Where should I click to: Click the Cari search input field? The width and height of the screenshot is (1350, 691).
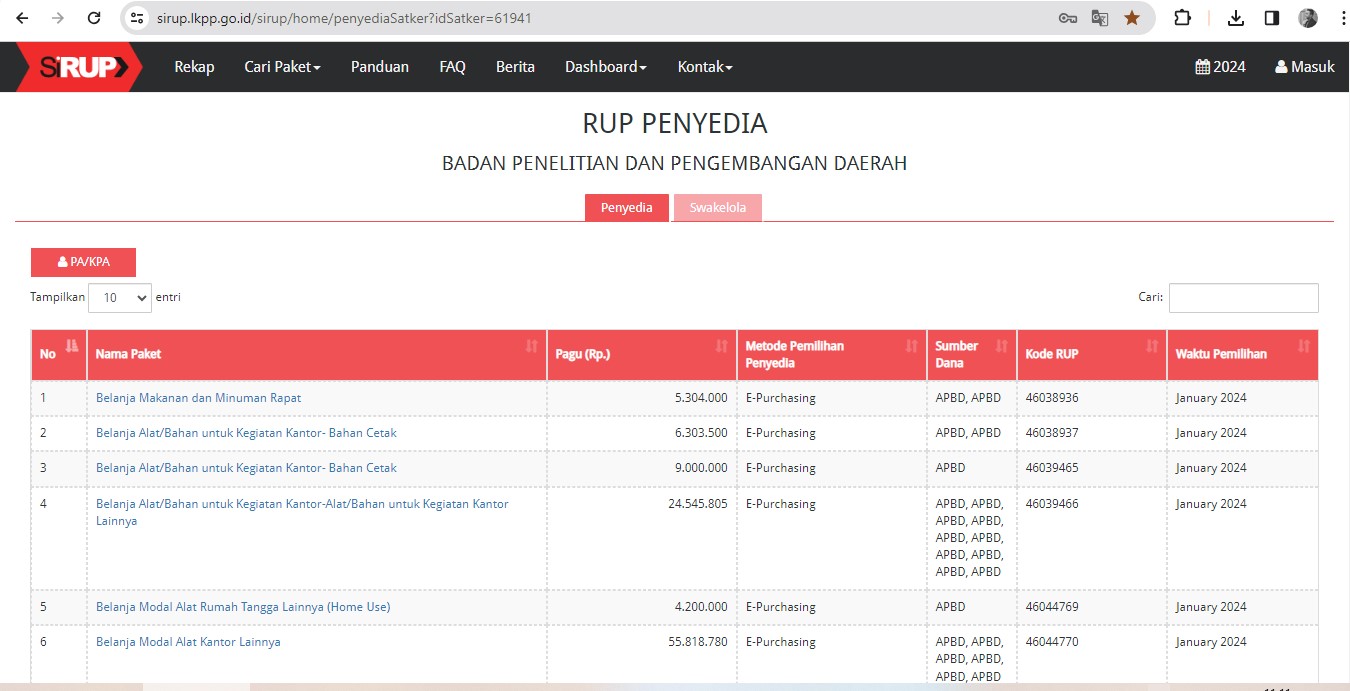[1243, 298]
